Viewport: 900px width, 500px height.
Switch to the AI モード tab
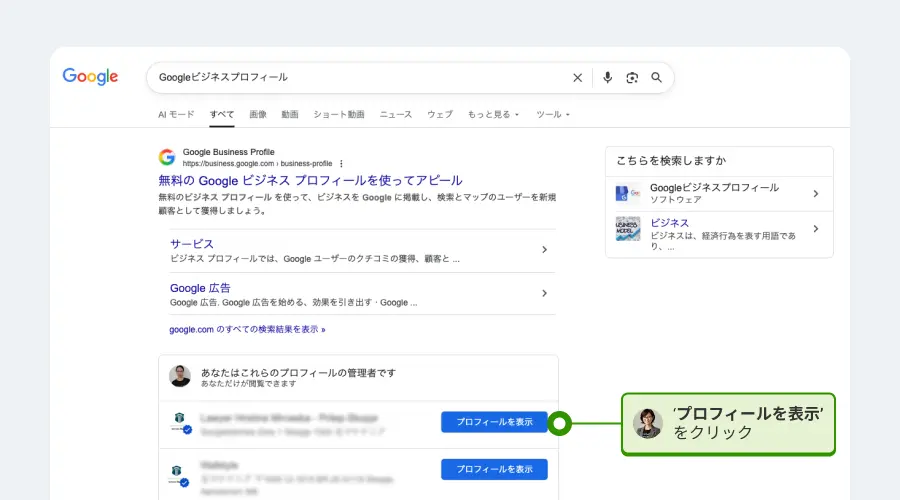pos(176,114)
